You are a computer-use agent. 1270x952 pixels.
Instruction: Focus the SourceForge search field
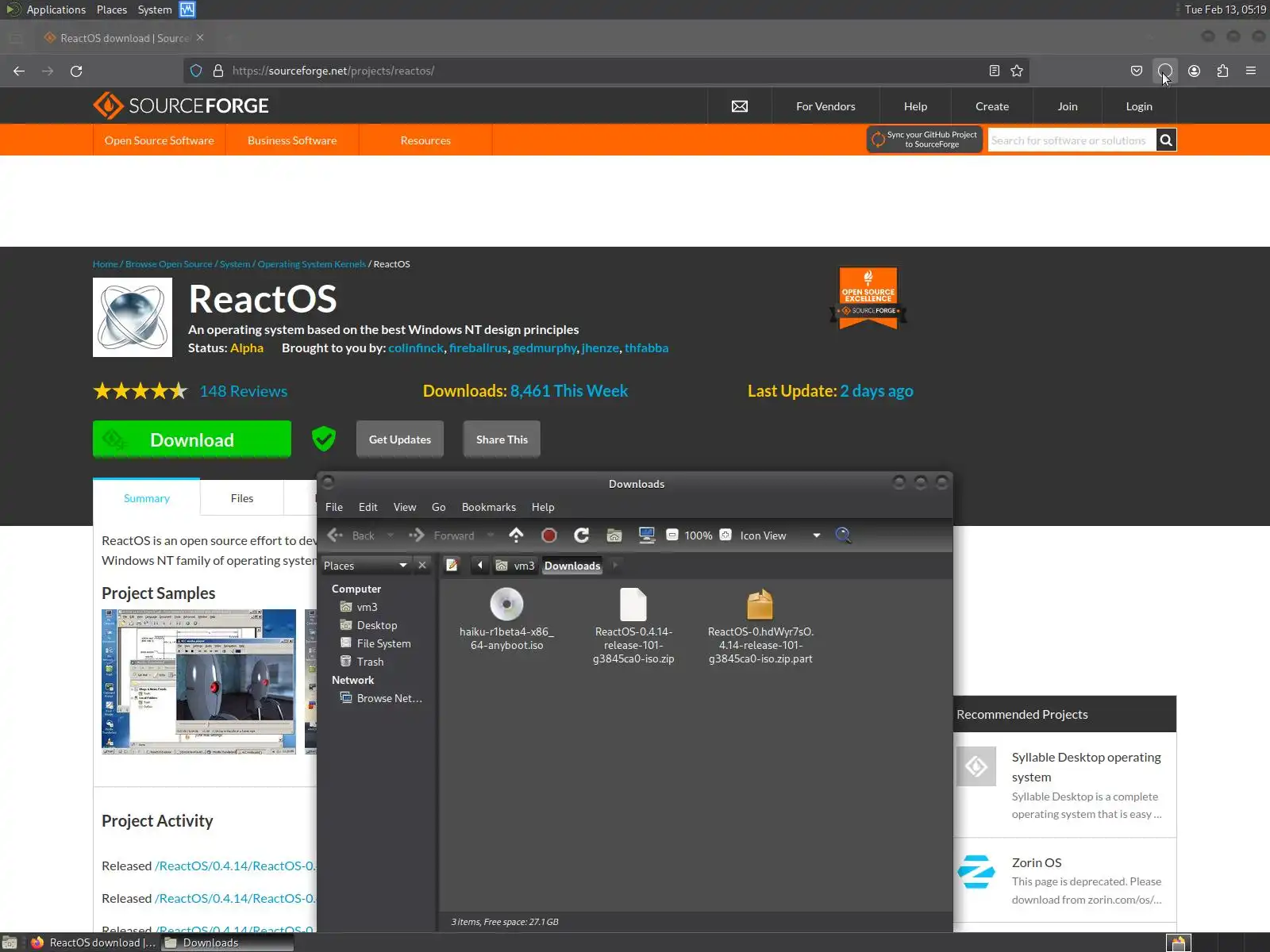[x=1072, y=140]
